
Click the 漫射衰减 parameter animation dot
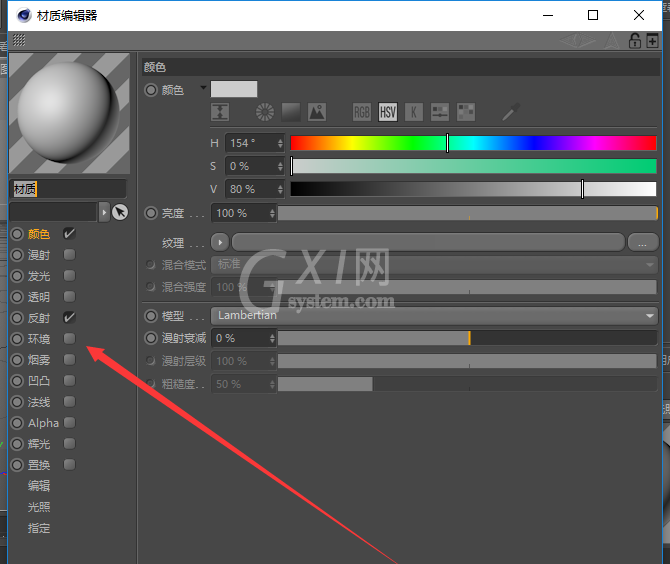[x=151, y=338]
